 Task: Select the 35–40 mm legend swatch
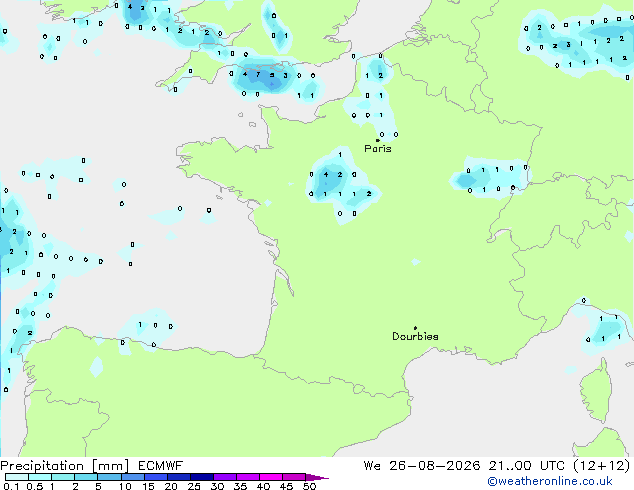point(248,477)
